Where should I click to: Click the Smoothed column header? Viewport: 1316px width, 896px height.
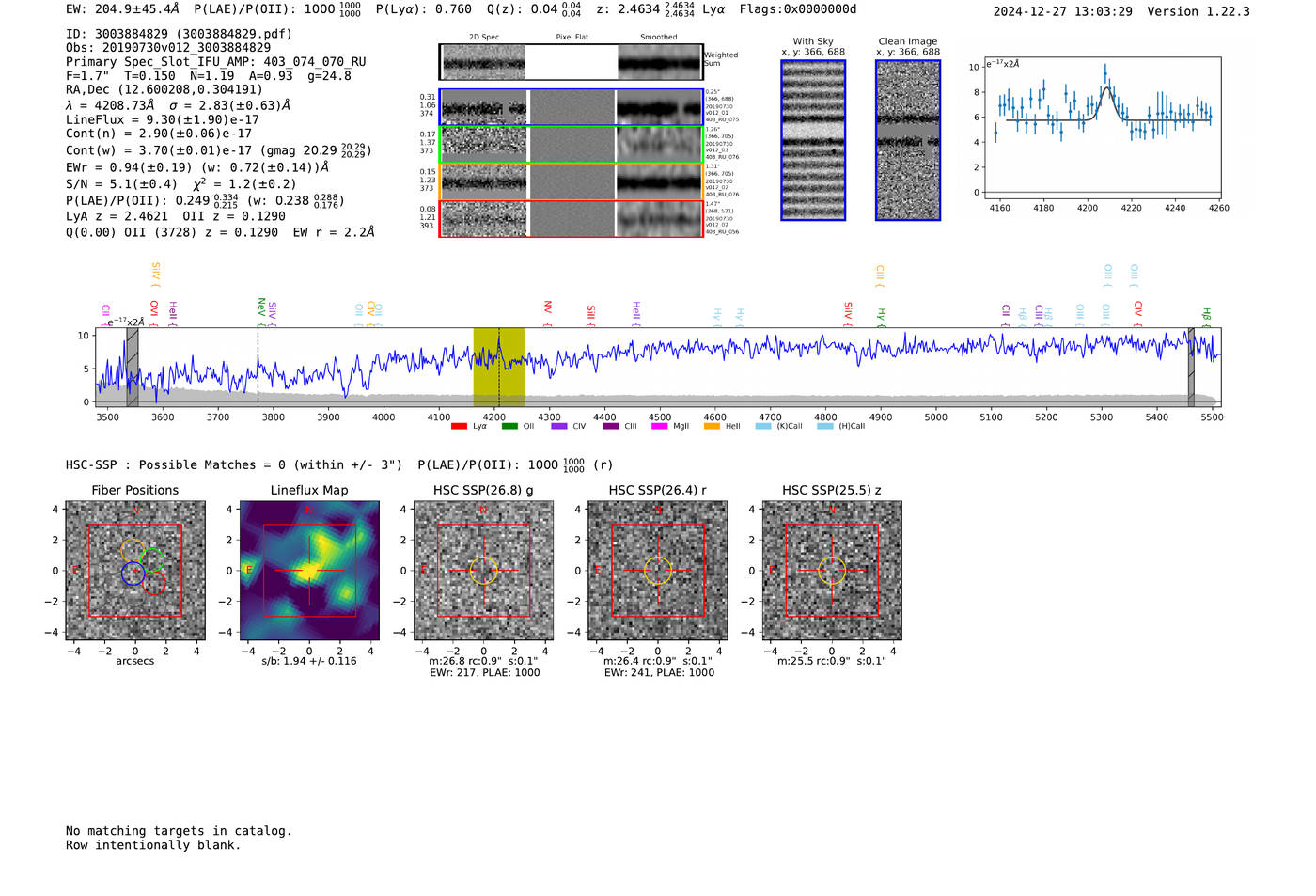coord(658,38)
